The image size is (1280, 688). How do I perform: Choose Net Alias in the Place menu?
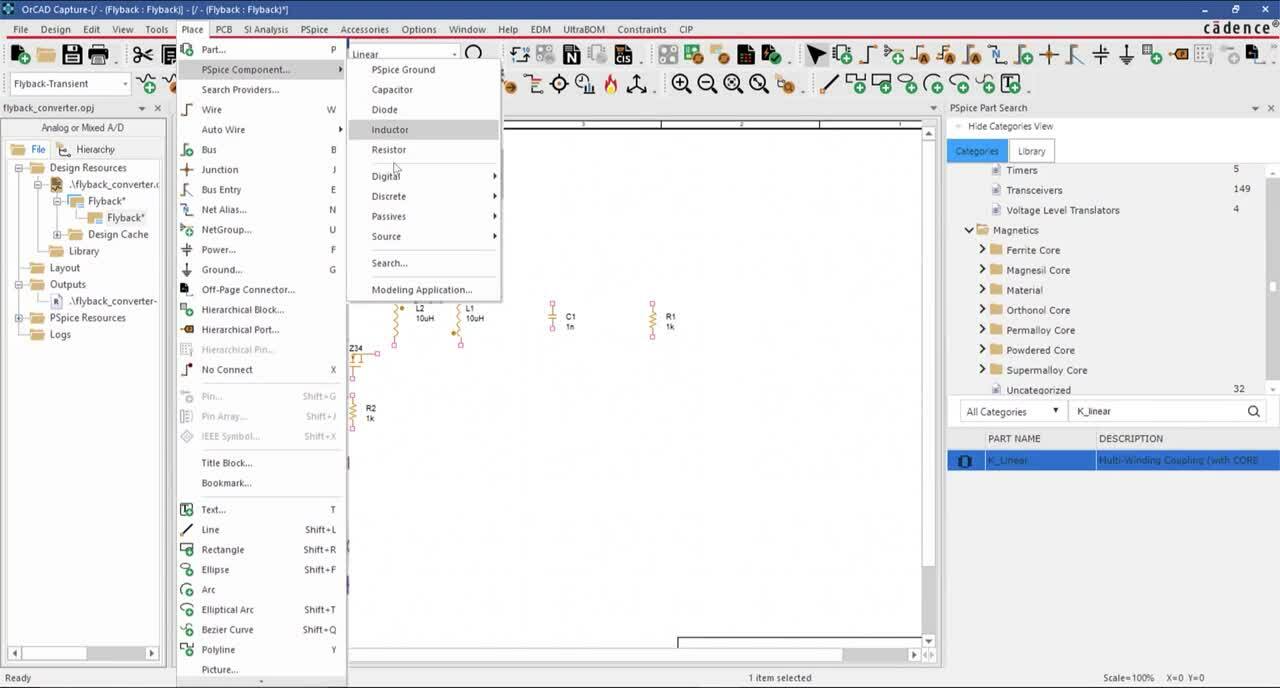click(261, 210)
